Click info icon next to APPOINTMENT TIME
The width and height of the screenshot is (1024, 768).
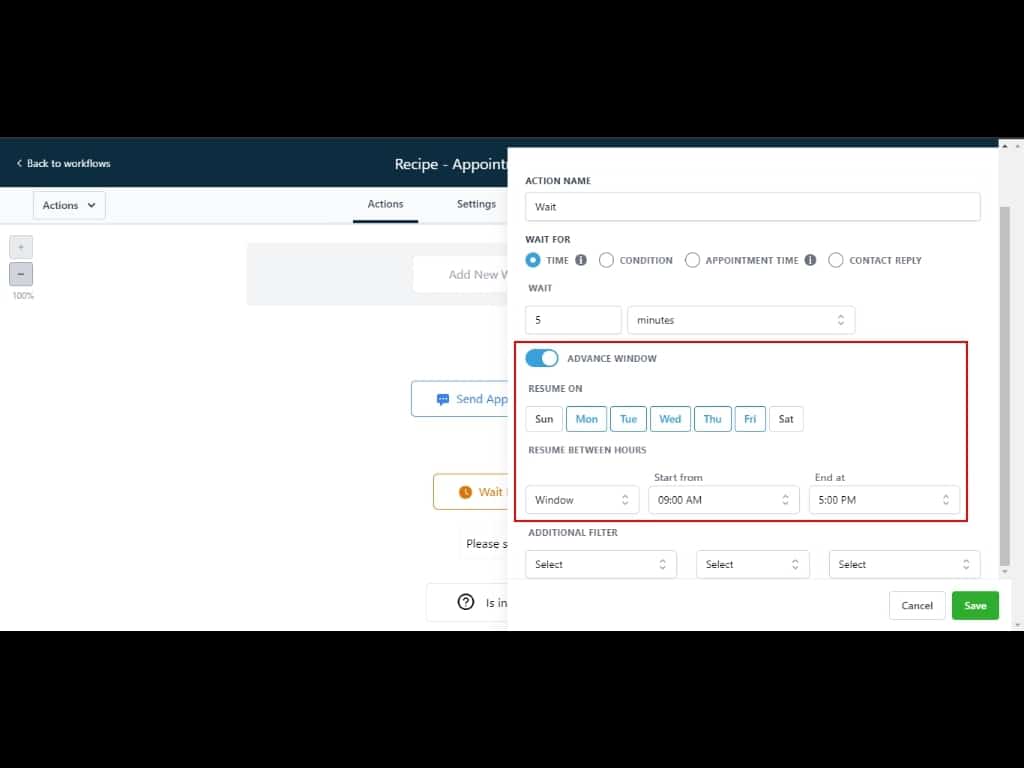[810, 260]
